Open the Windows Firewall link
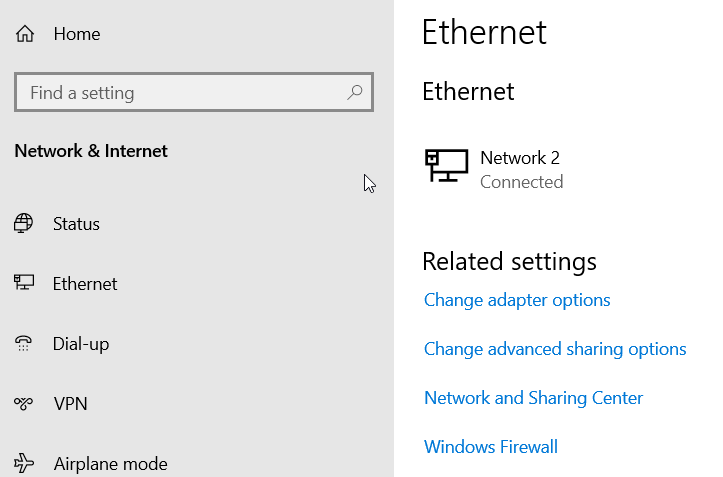This screenshot has width=723, height=477. coord(491,447)
